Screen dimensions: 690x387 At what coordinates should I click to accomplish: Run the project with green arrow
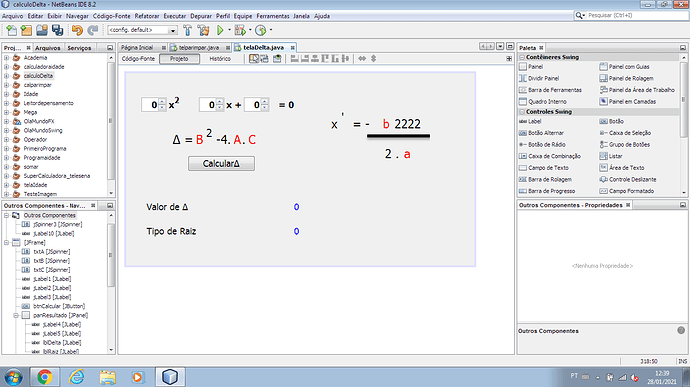220,30
